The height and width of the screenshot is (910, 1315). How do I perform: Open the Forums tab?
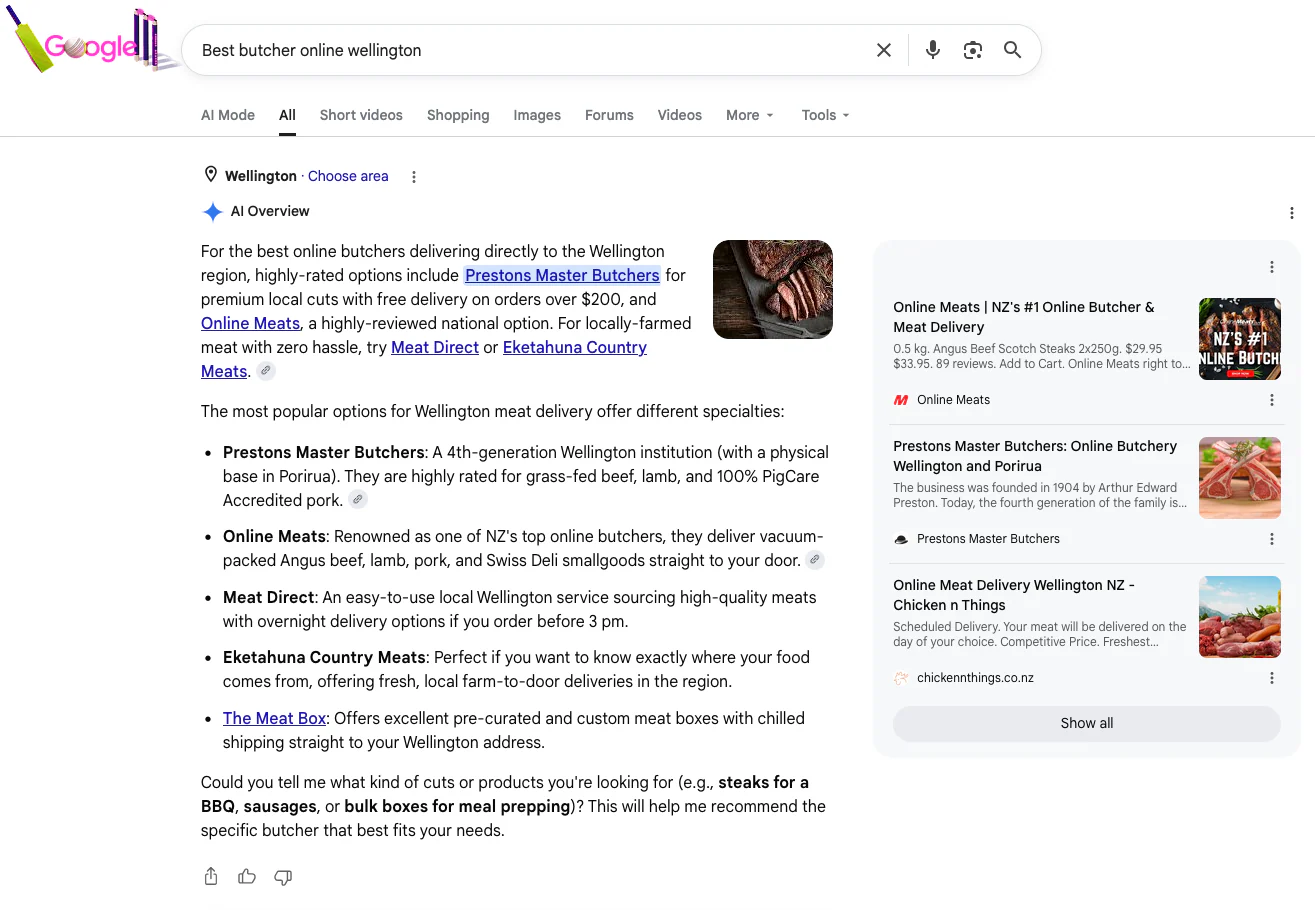tap(609, 115)
